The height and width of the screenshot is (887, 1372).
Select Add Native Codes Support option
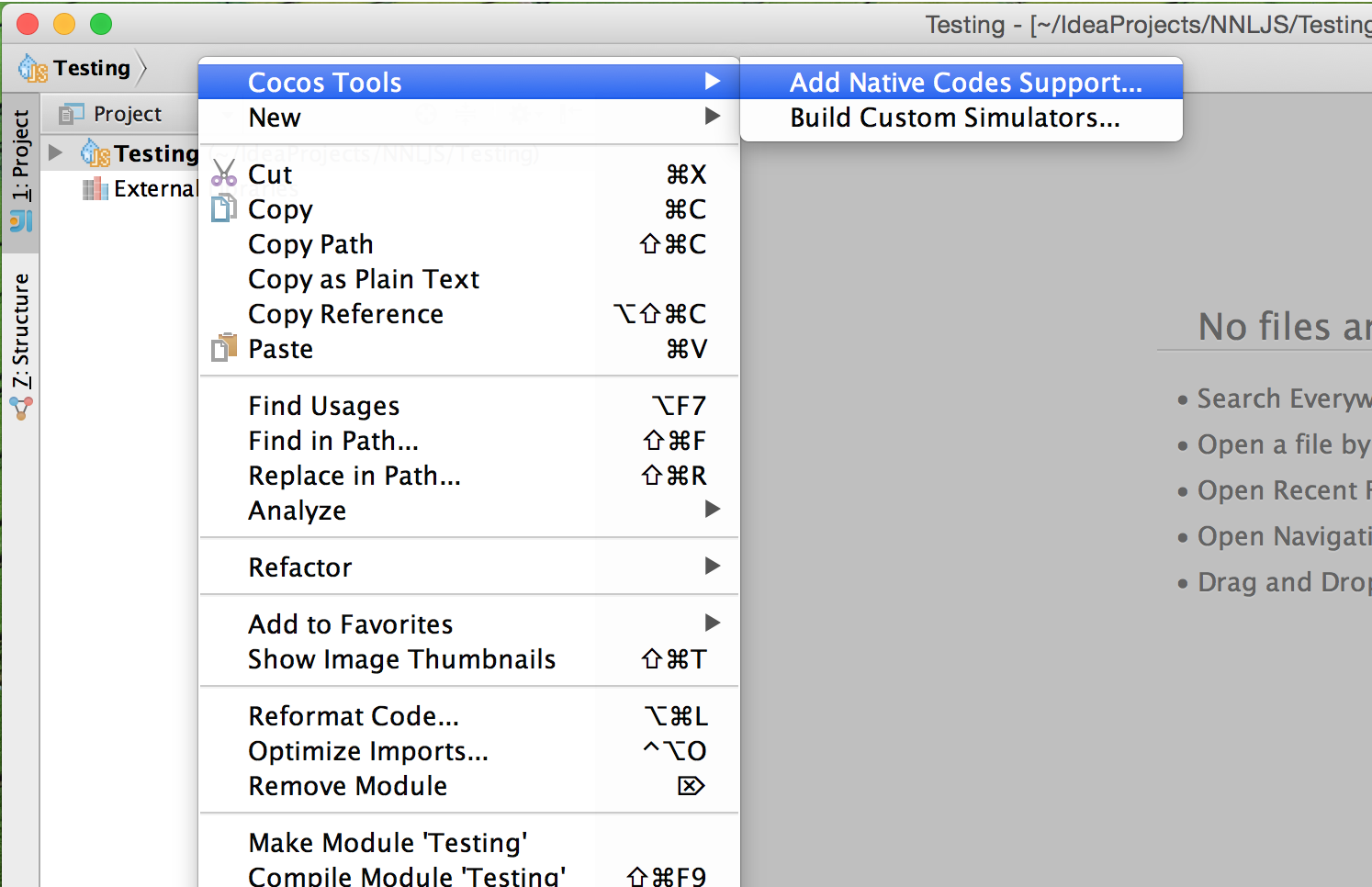click(965, 83)
